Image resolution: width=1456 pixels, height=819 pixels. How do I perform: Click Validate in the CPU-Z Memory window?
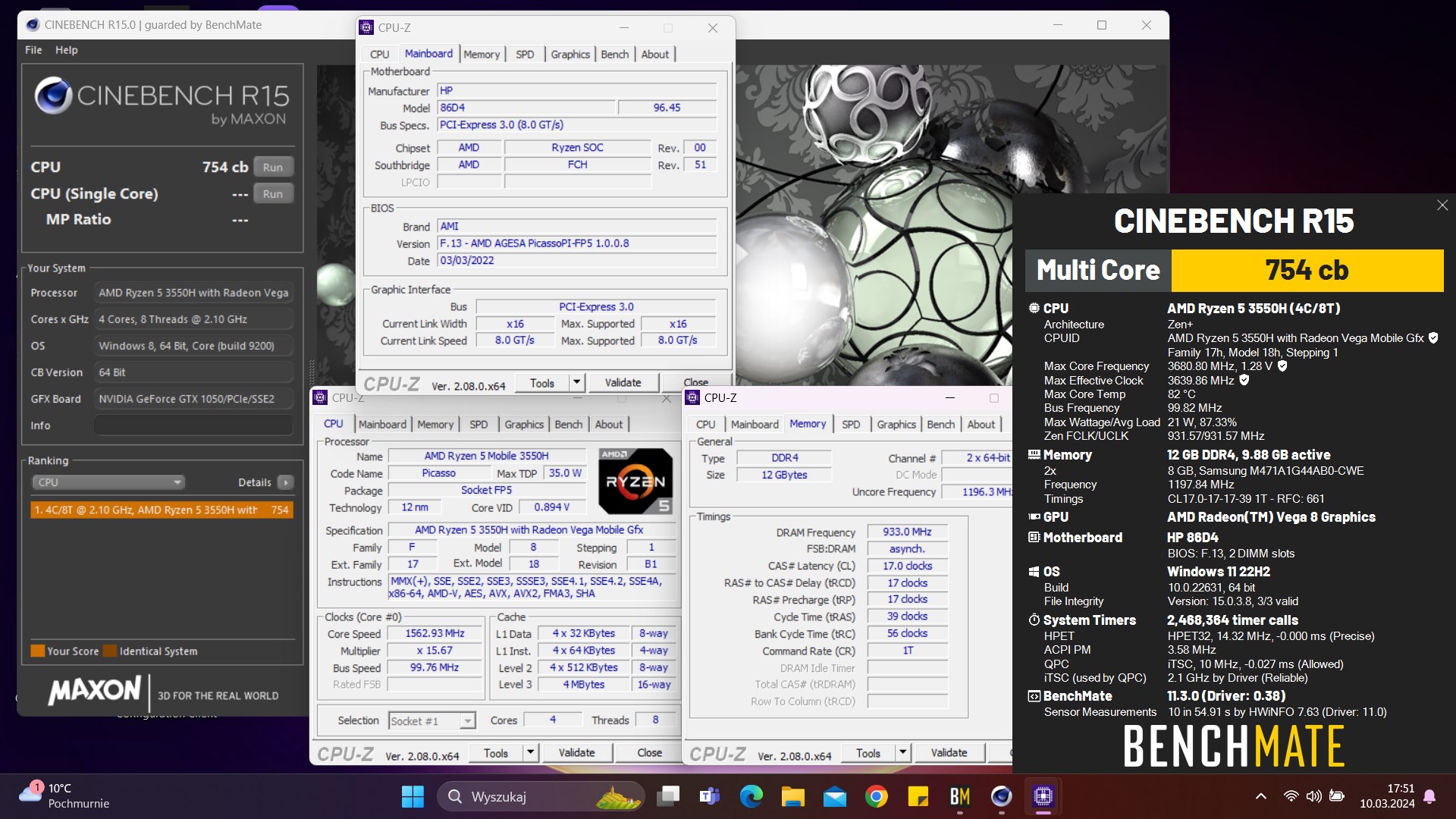(949, 753)
